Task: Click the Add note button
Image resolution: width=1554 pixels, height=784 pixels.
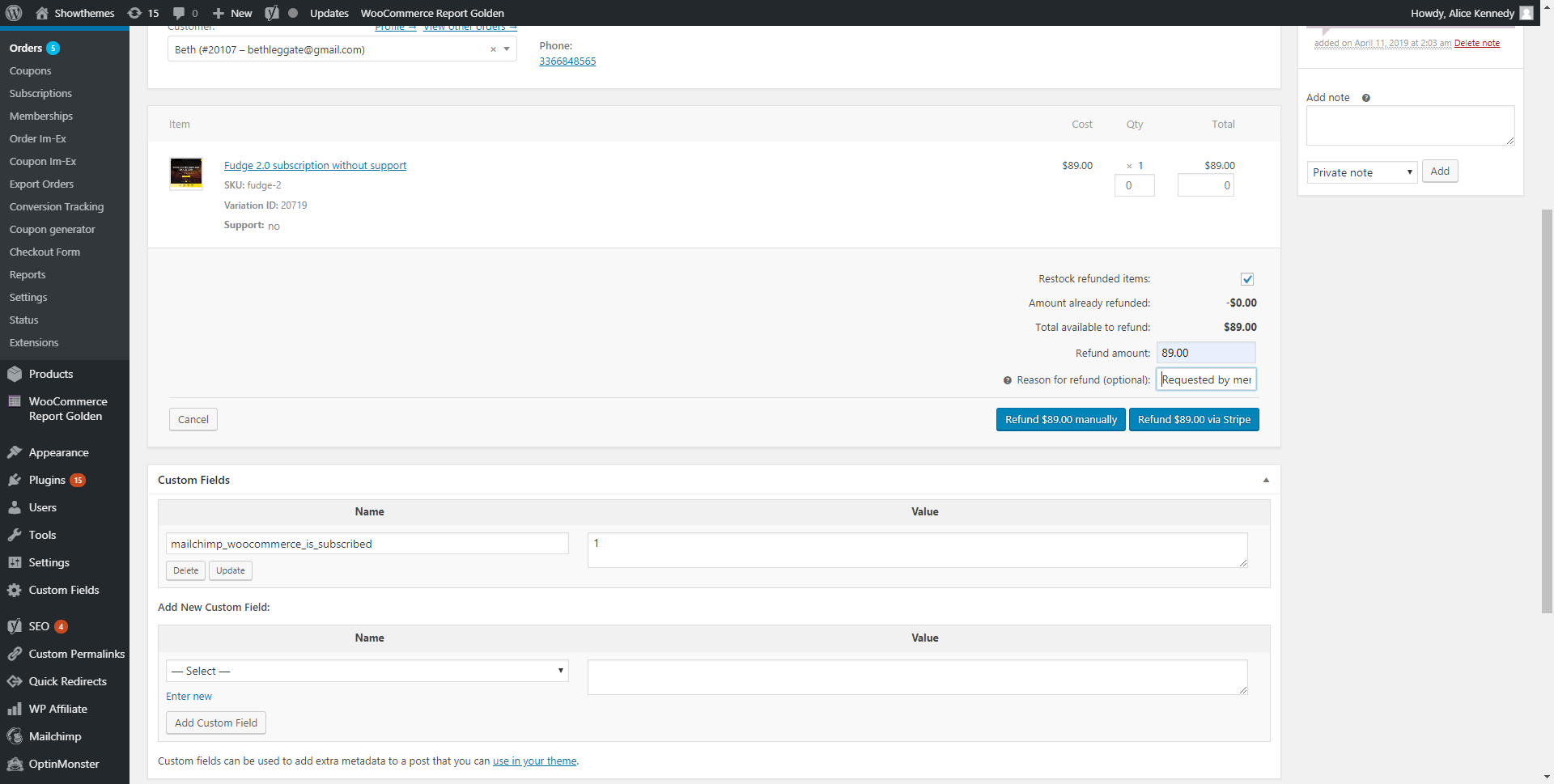Action: (1439, 172)
